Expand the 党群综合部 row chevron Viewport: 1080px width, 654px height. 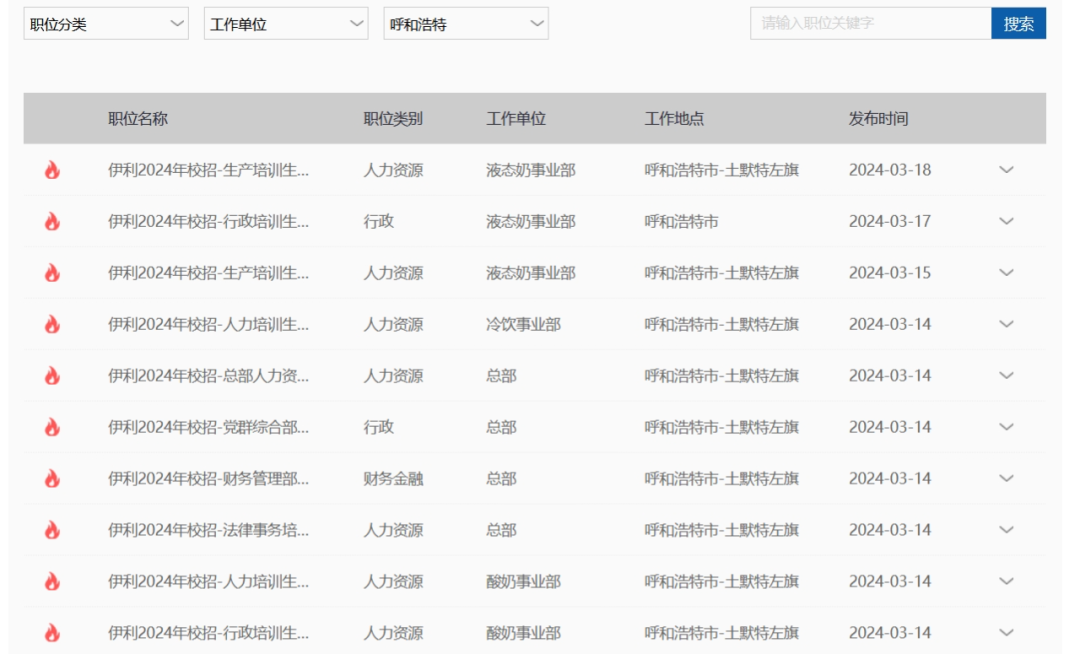(1006, 428)
